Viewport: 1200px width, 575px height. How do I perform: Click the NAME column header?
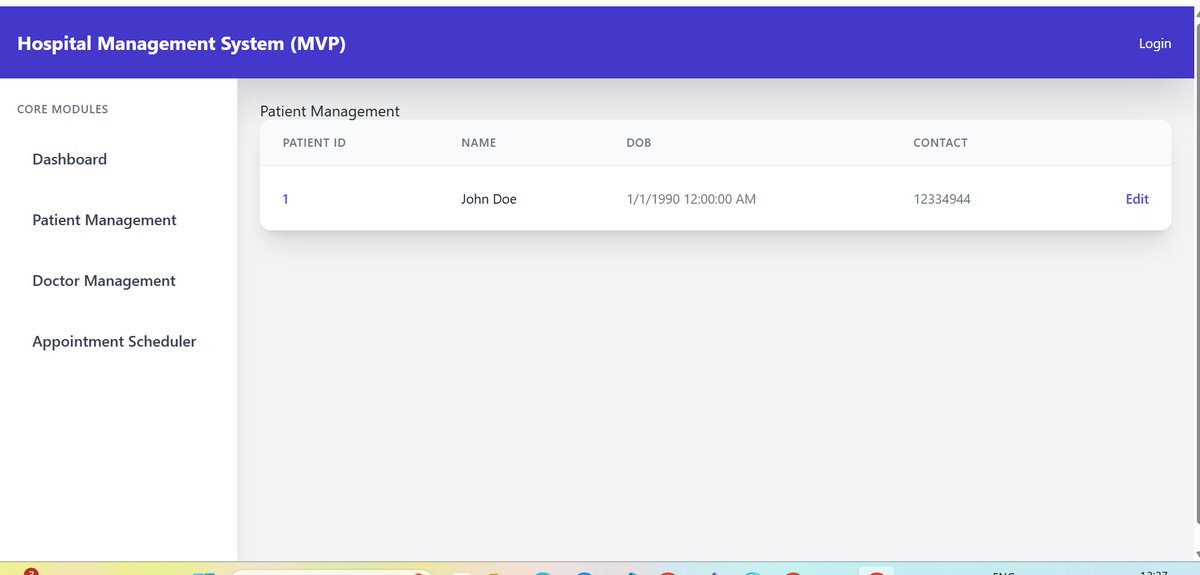[478, 143]
